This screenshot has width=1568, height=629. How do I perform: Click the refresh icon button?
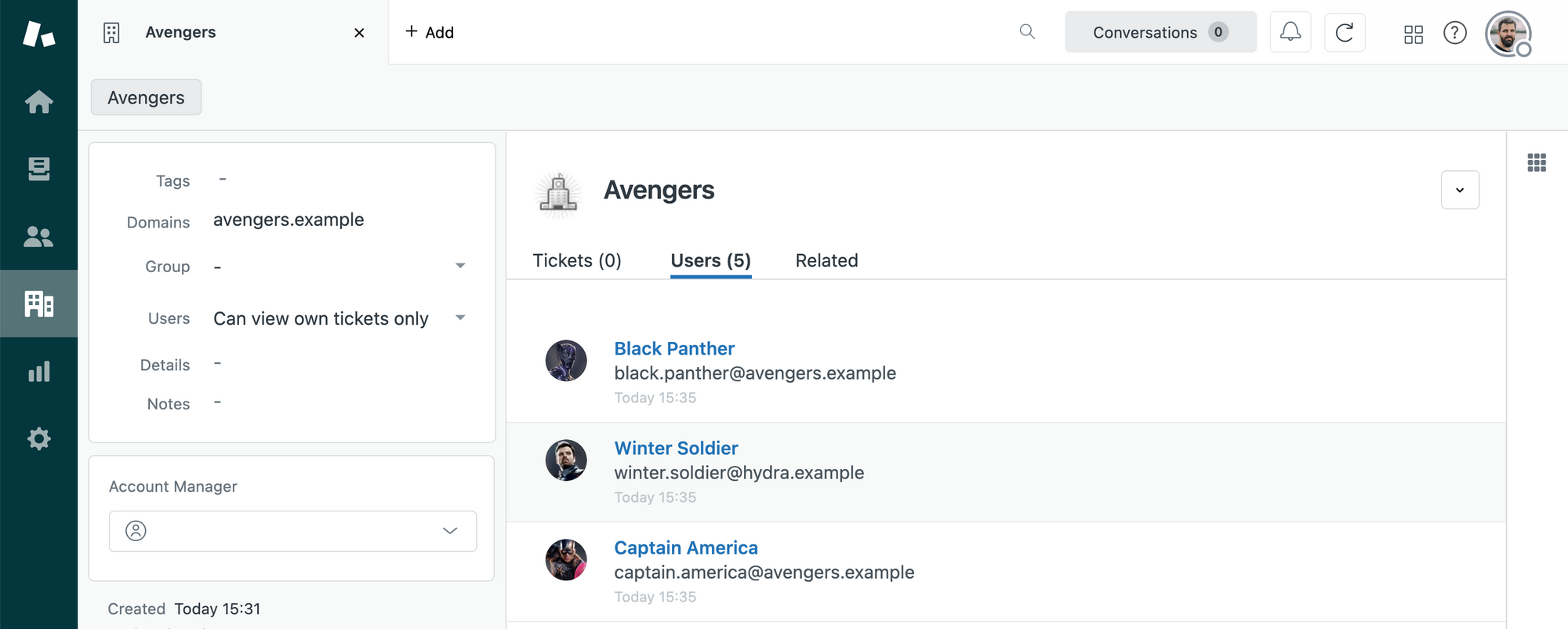click(1345, 32)
